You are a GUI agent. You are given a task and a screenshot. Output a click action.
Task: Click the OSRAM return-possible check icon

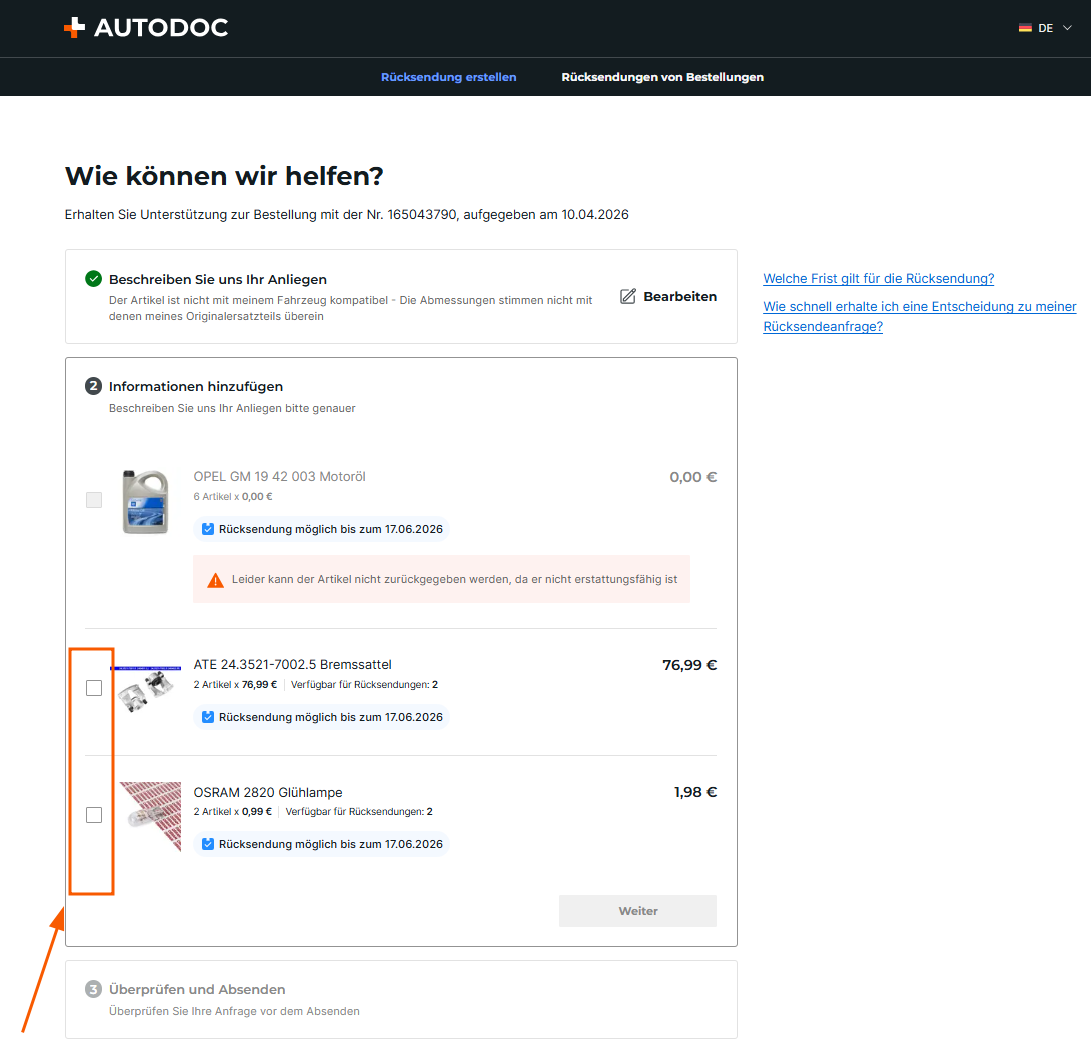coord(207,844)
